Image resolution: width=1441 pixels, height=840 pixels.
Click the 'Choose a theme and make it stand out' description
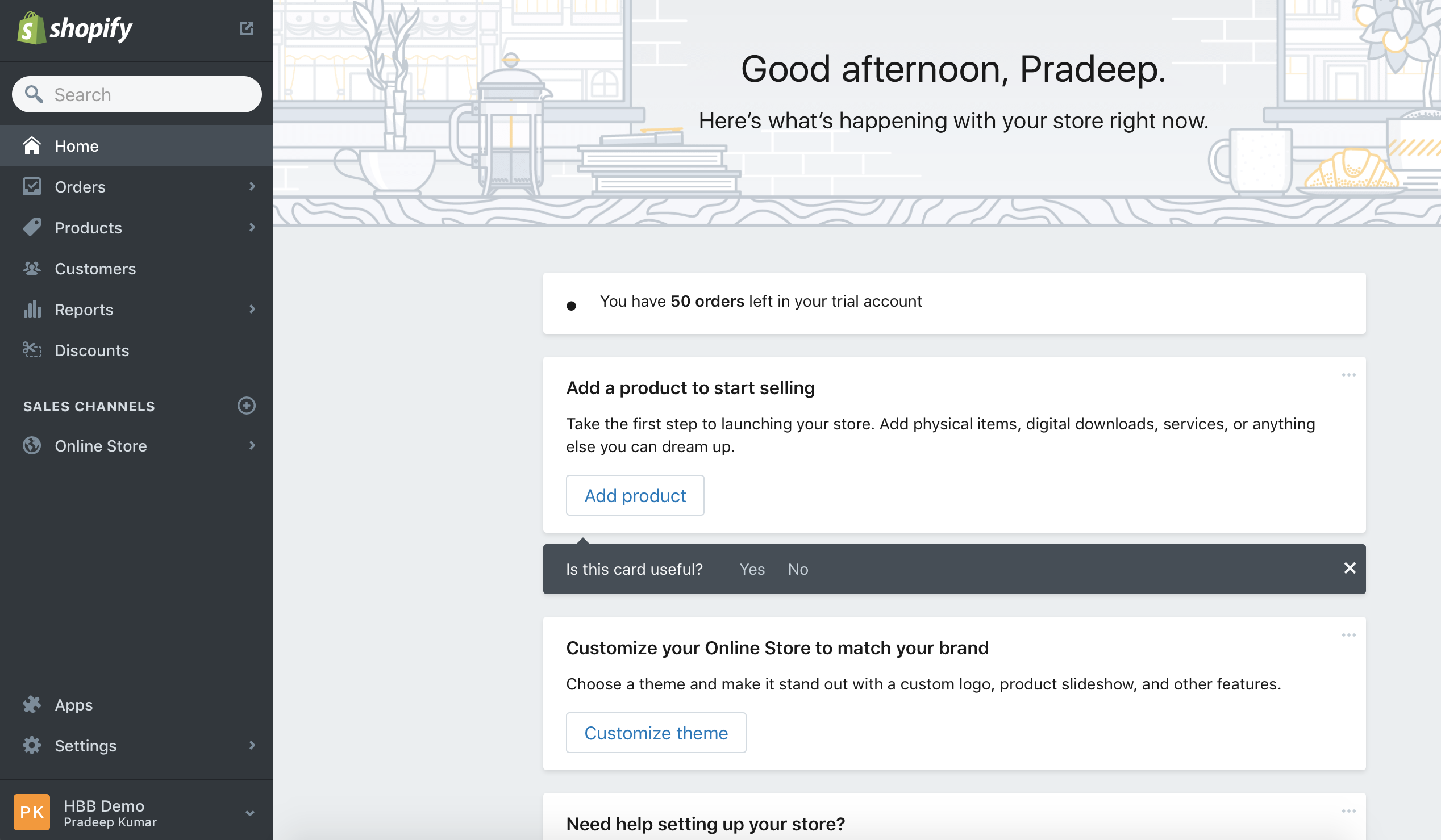[x=923, y=684]
